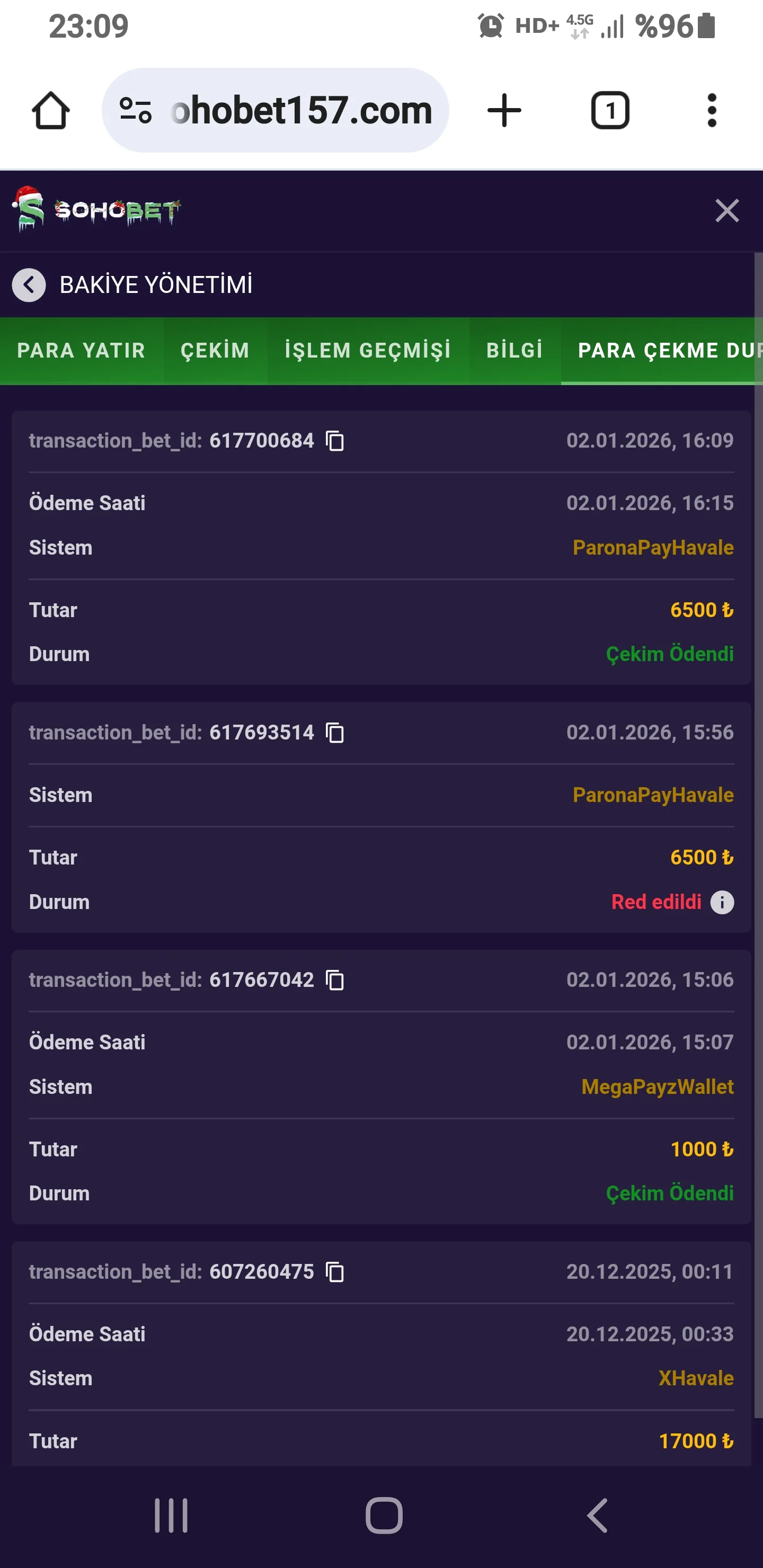The image size is (763, 1568).
Task: Open the browser three-dot menu
Action: tap(711, 111)
